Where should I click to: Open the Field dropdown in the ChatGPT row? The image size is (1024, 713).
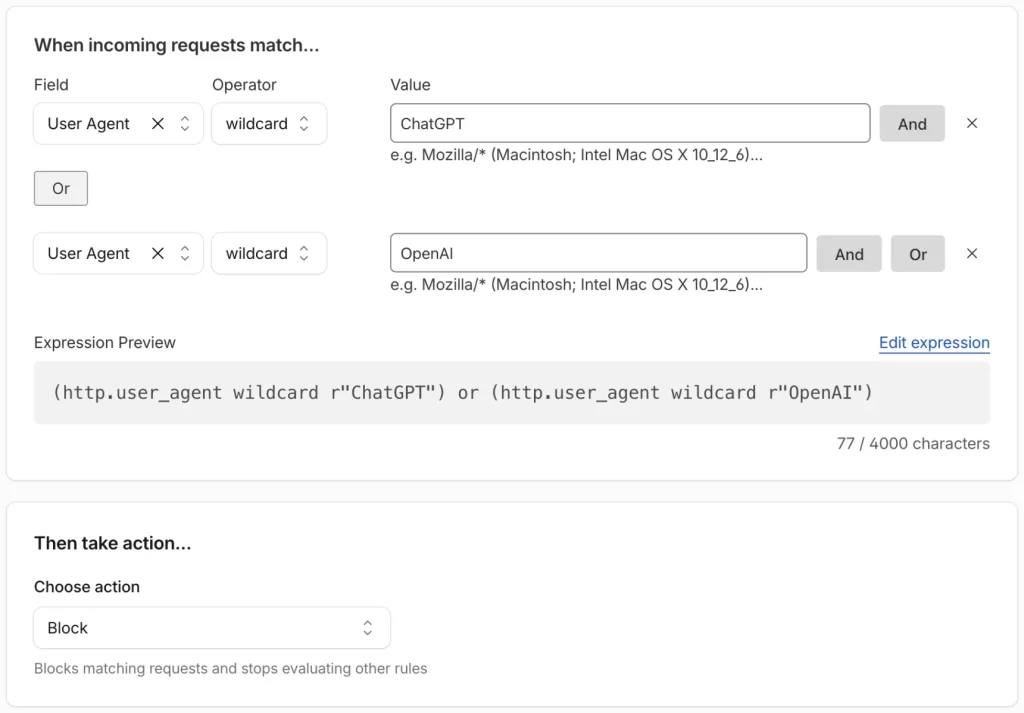[x=118, y=123]
